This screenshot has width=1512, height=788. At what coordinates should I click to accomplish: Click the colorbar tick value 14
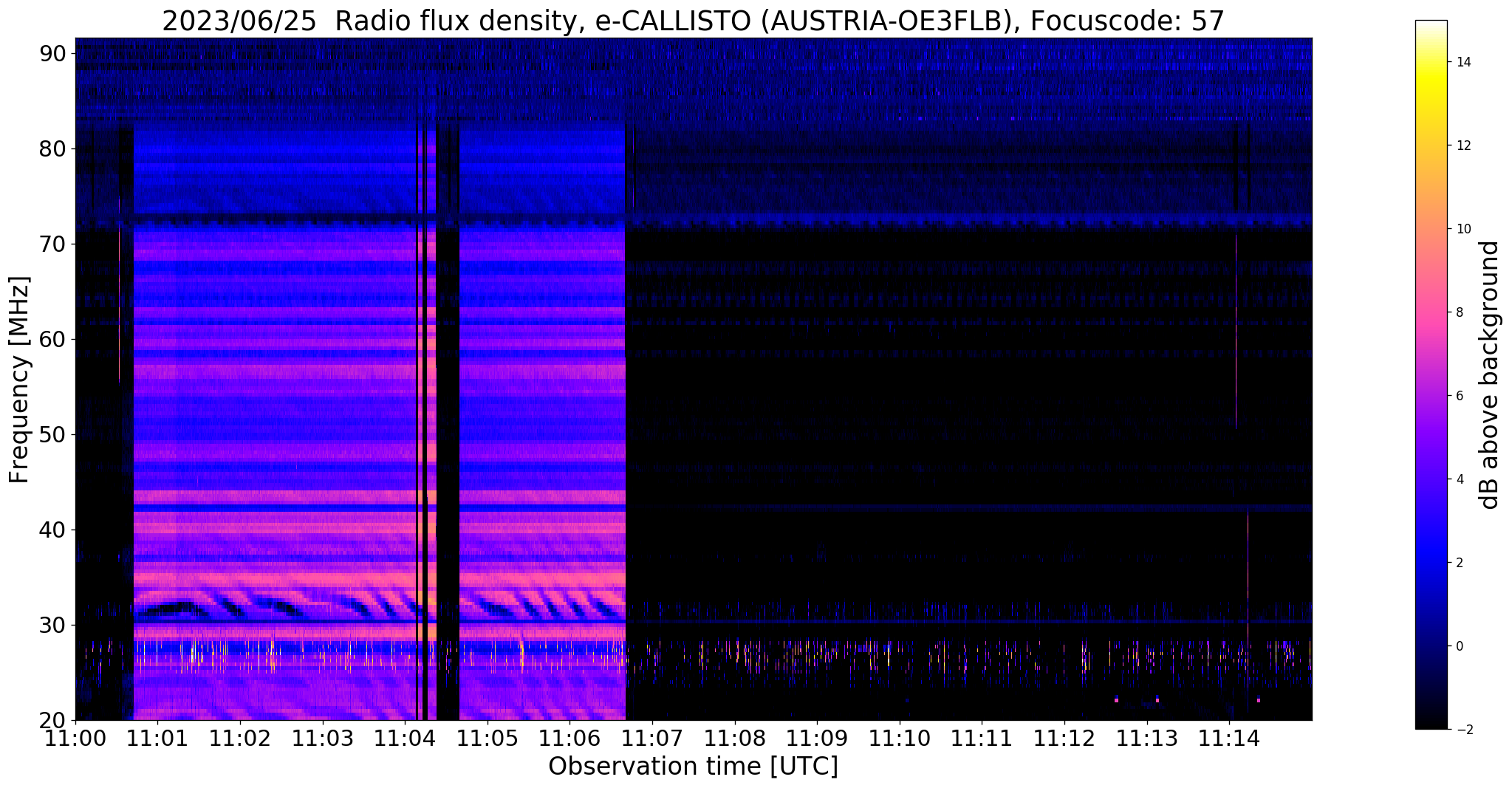1464,62
